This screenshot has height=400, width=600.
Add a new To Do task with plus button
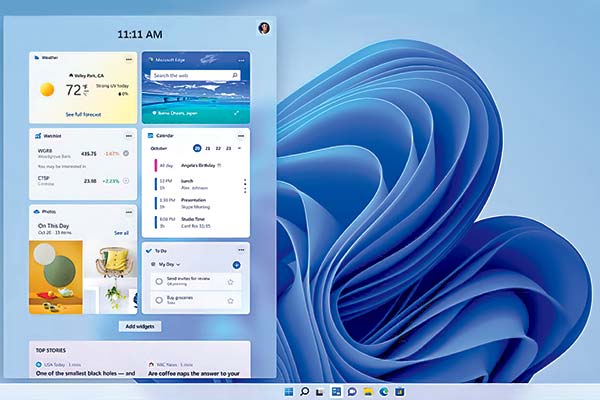pyautogui.click(x=236, y=265)
